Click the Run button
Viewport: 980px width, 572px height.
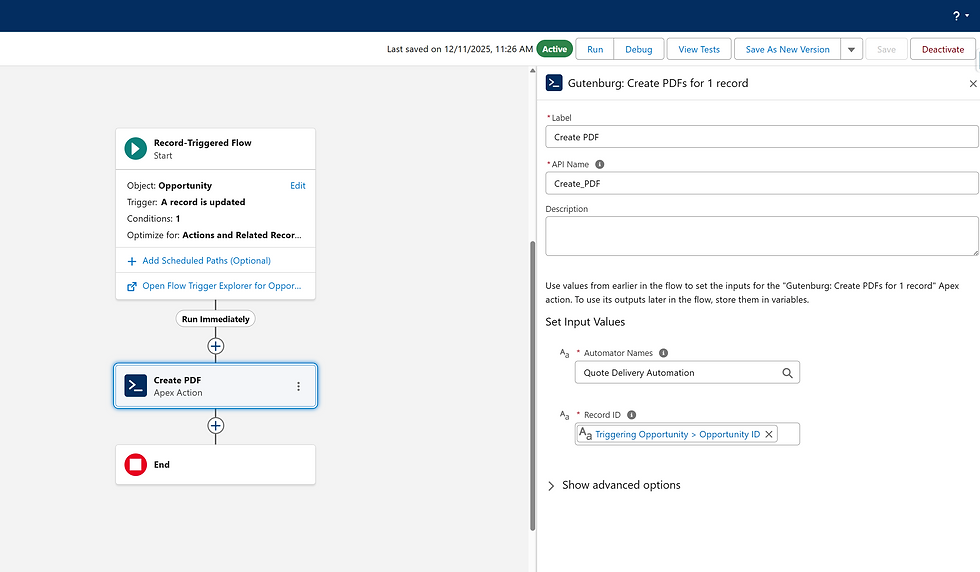[595, 49]
